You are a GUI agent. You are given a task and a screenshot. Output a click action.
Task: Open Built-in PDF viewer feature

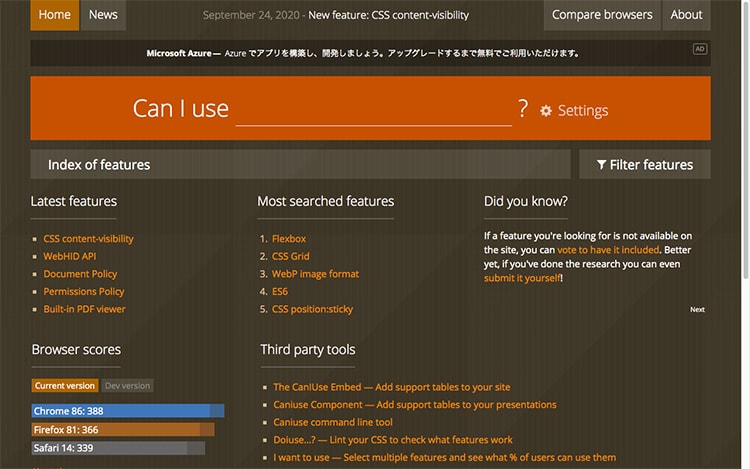coord(84,309)
